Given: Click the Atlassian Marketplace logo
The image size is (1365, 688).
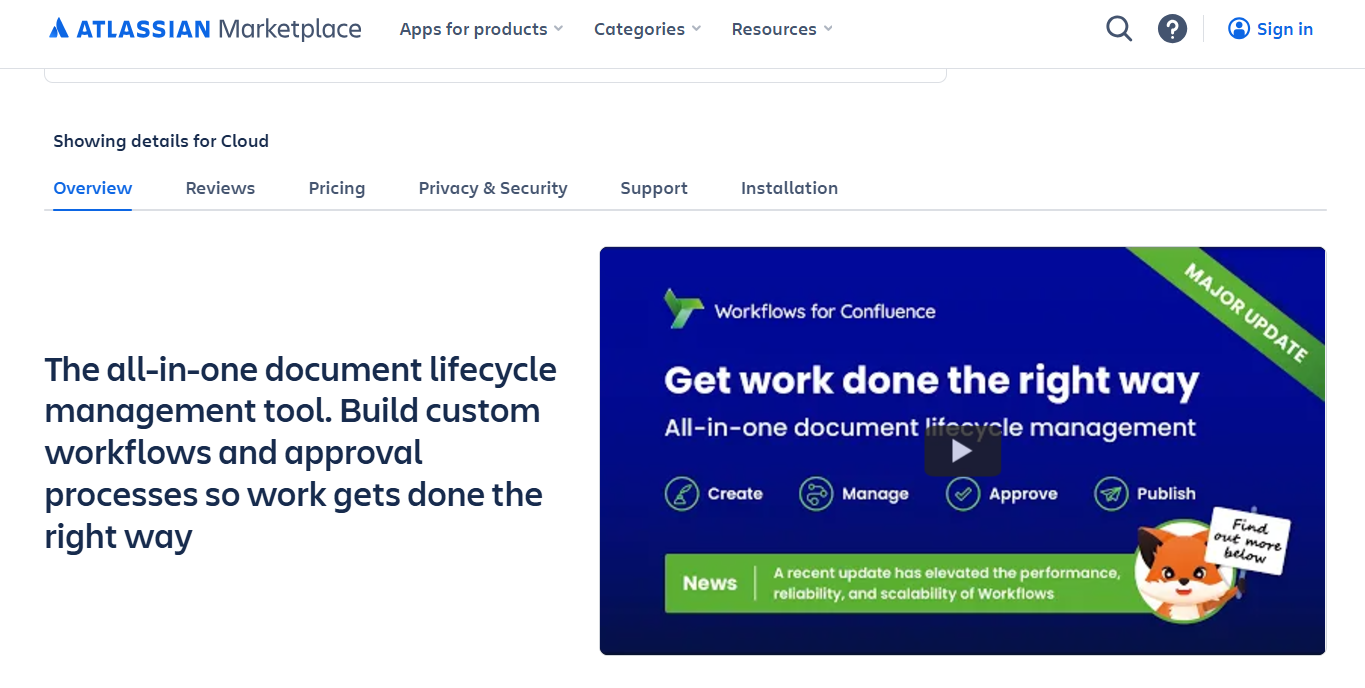Looking at the screenshot, I should click(x=205, y=29).
